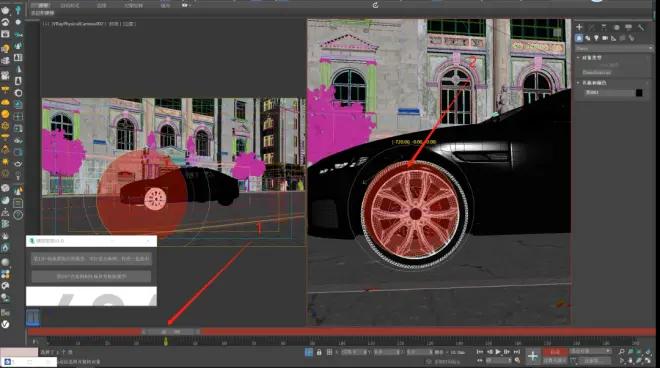The height and width of the screenshot is (368, 660).
Task: Switch to the 填充 ribbon tab
Action: [x=165, y=5]
